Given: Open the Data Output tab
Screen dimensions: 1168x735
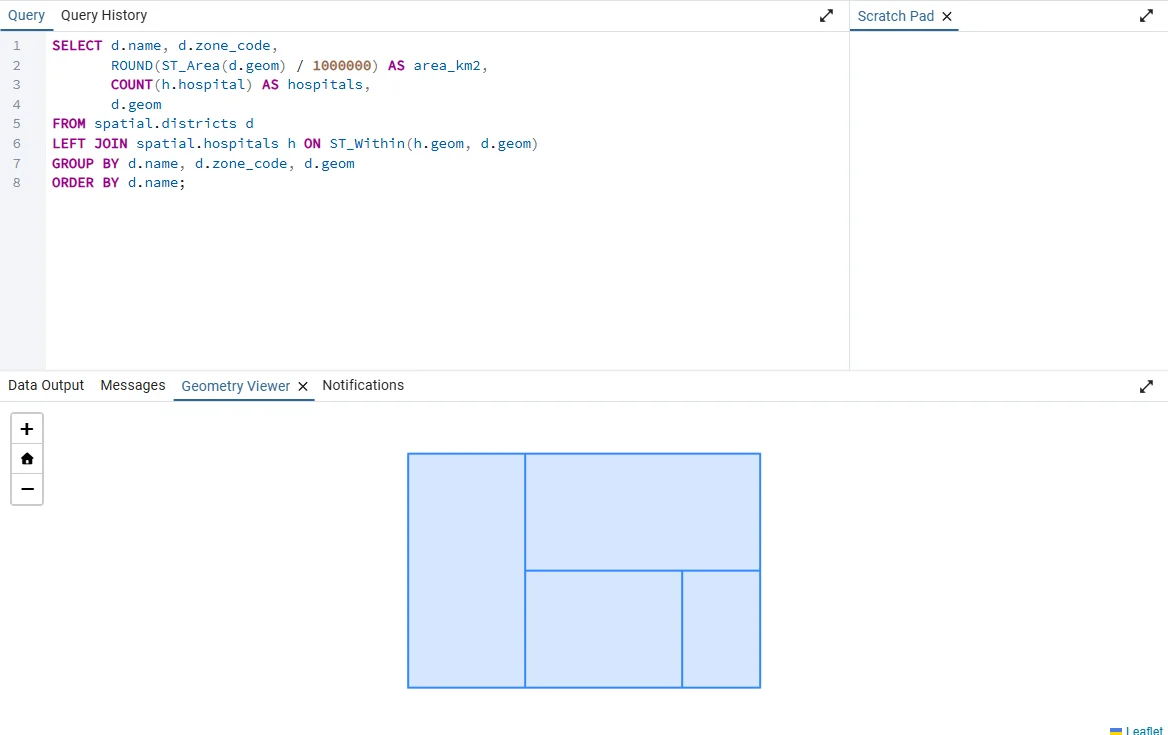Looking at the screenshot, I should coord(46,386).
